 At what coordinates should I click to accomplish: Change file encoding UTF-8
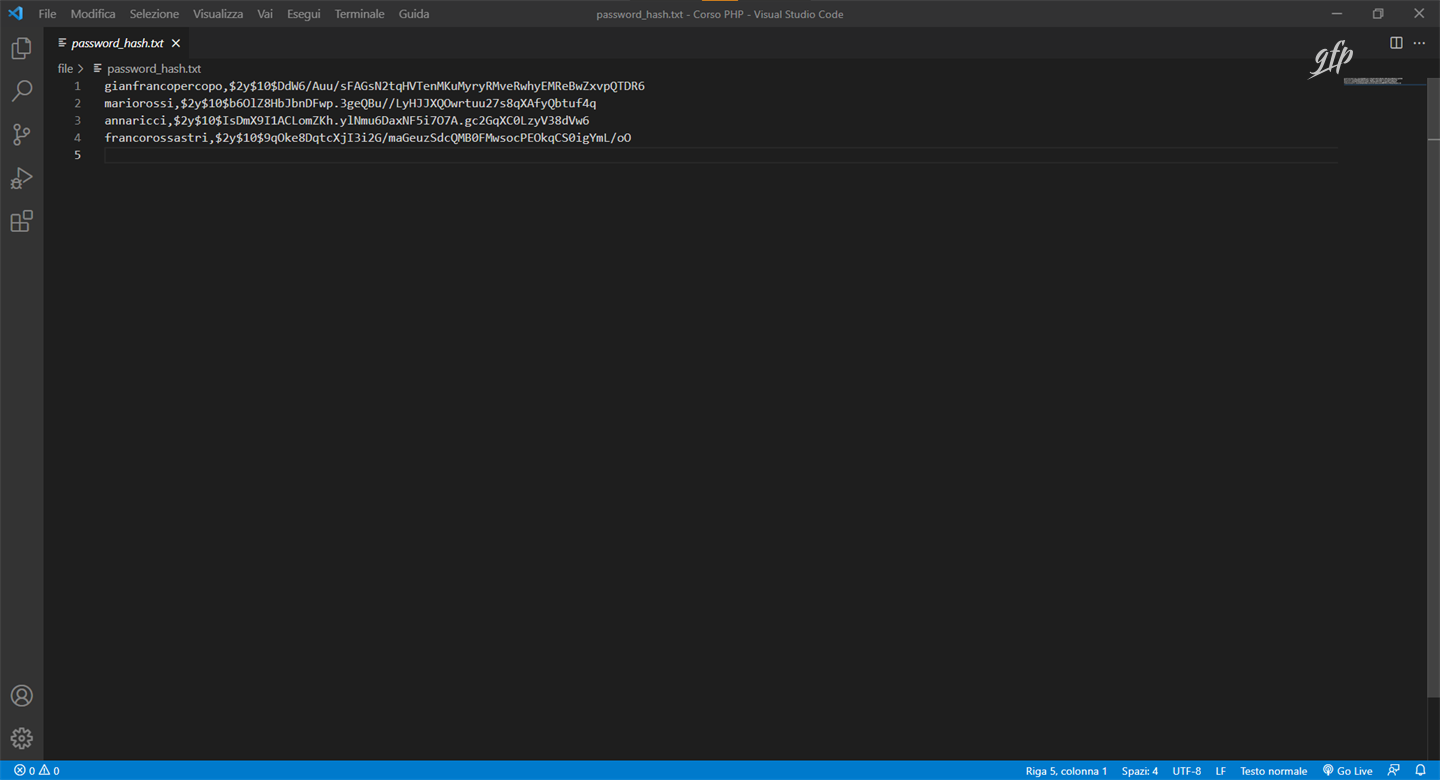pyautogui.click(x=1187, y=771)
